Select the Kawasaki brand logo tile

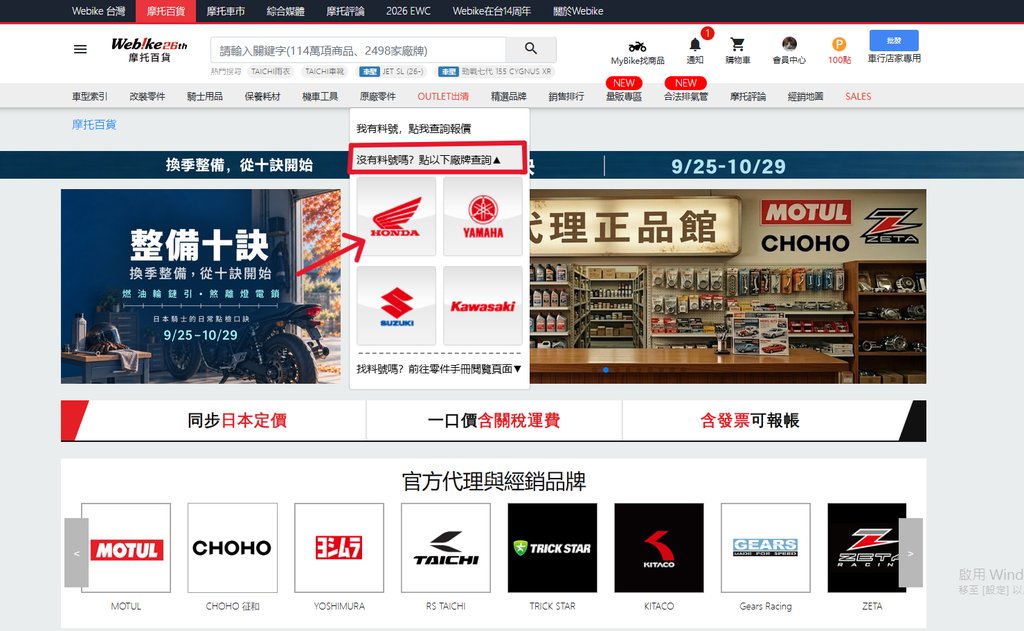click(483, 305)
